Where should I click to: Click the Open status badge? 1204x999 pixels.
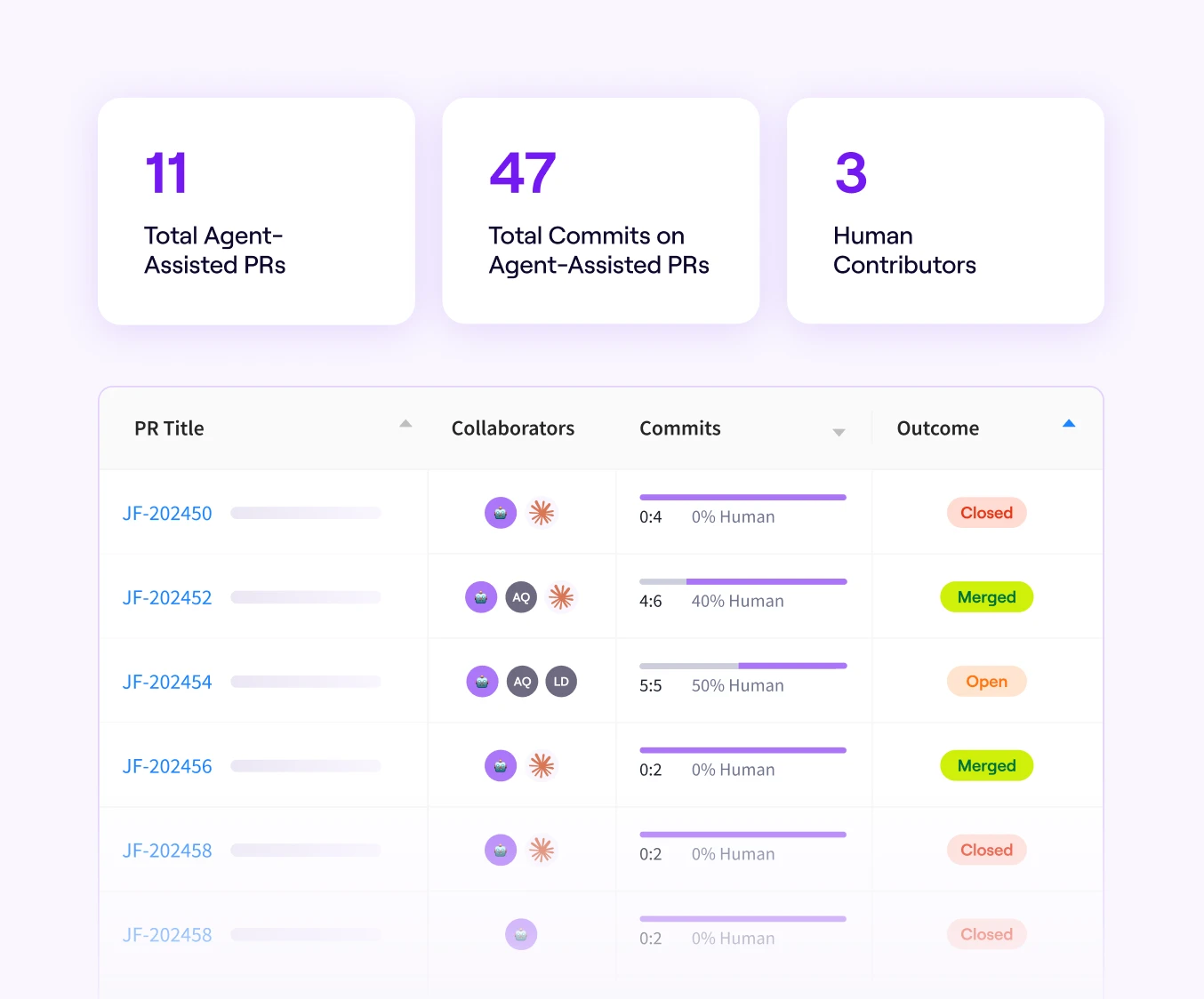point(986,682)
